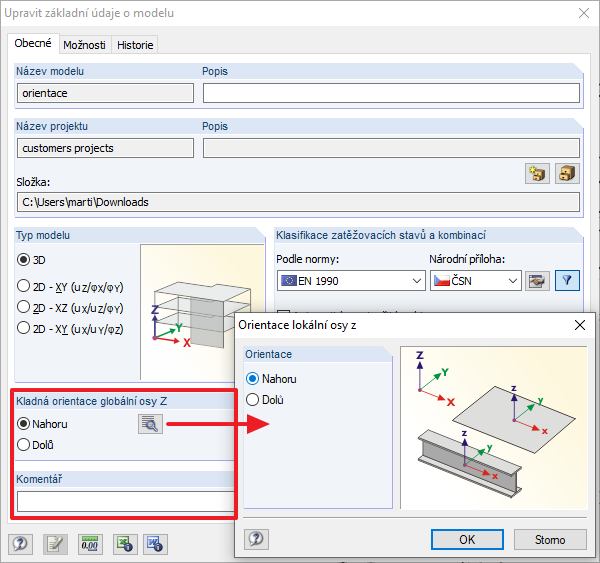Choose Nahoru for global Z axis

42,424
